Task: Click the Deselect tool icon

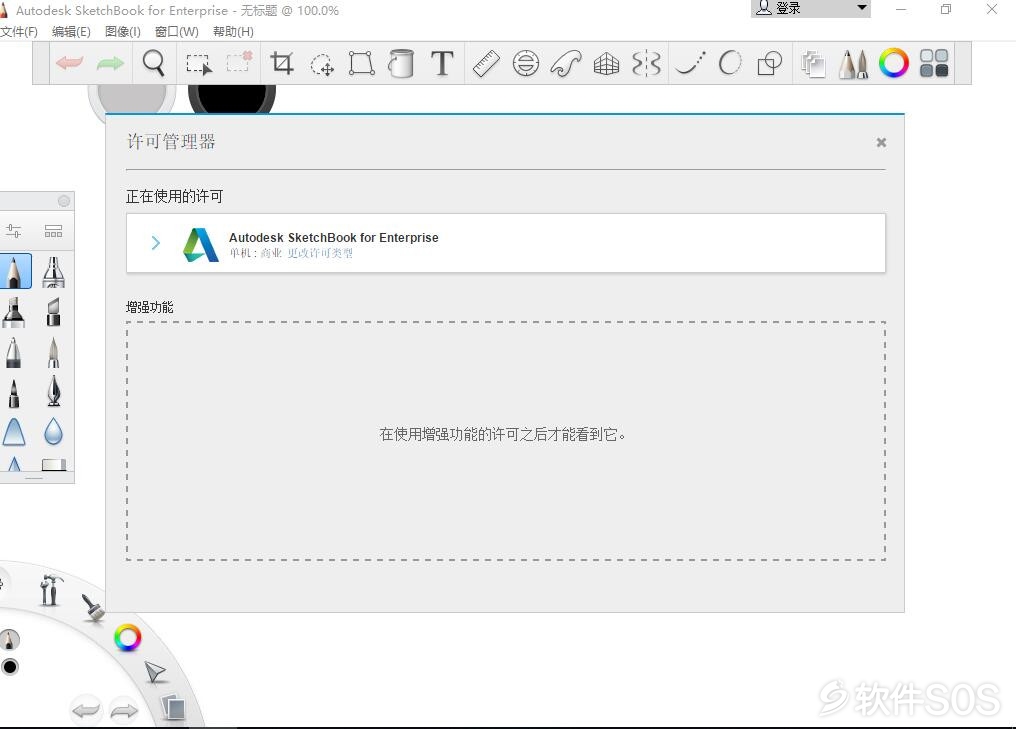Action: pyautogui.click(x=239, y=62)
